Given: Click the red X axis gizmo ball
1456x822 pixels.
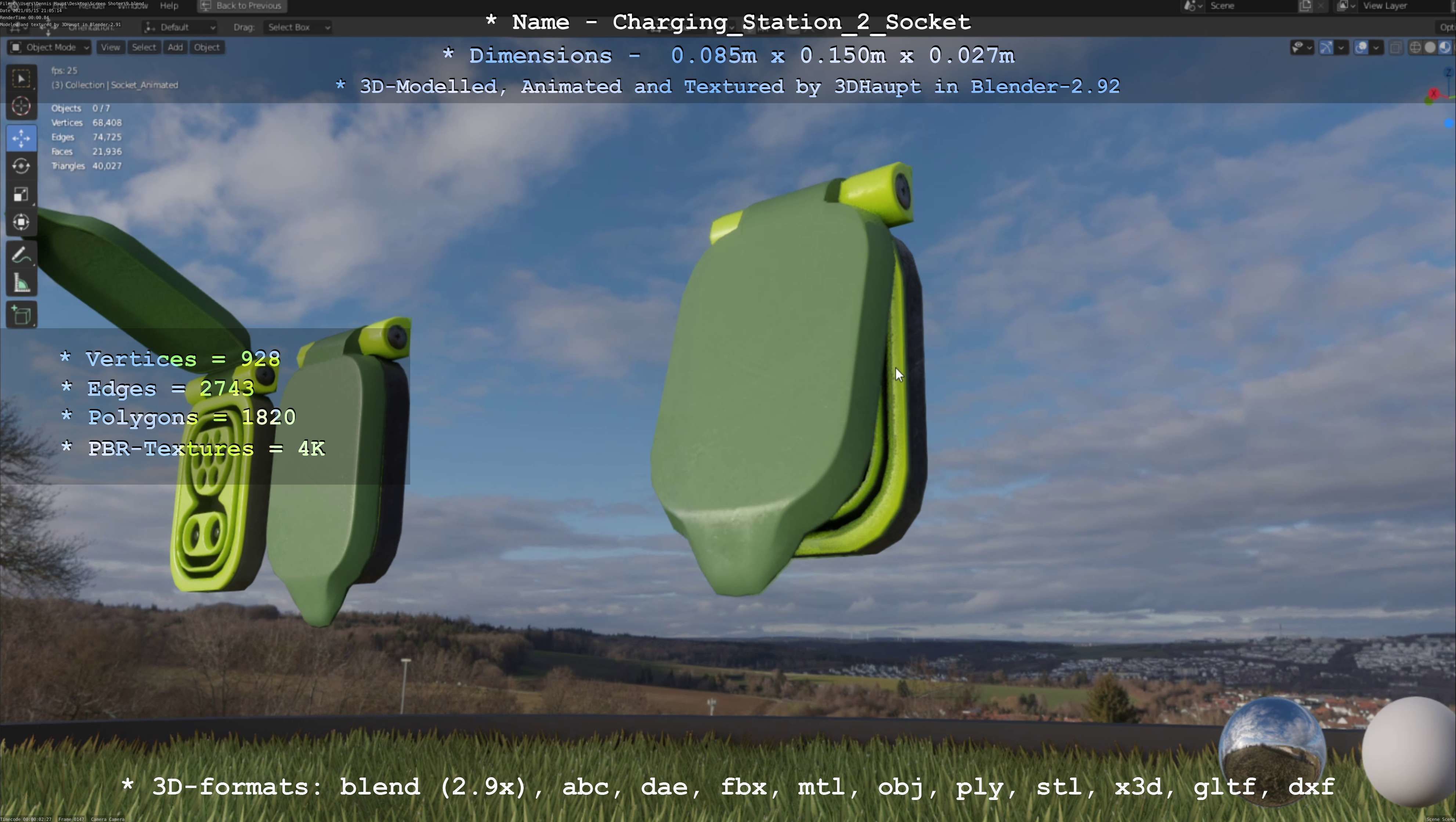Looking at the screenshot, I should click(1434, 94).
